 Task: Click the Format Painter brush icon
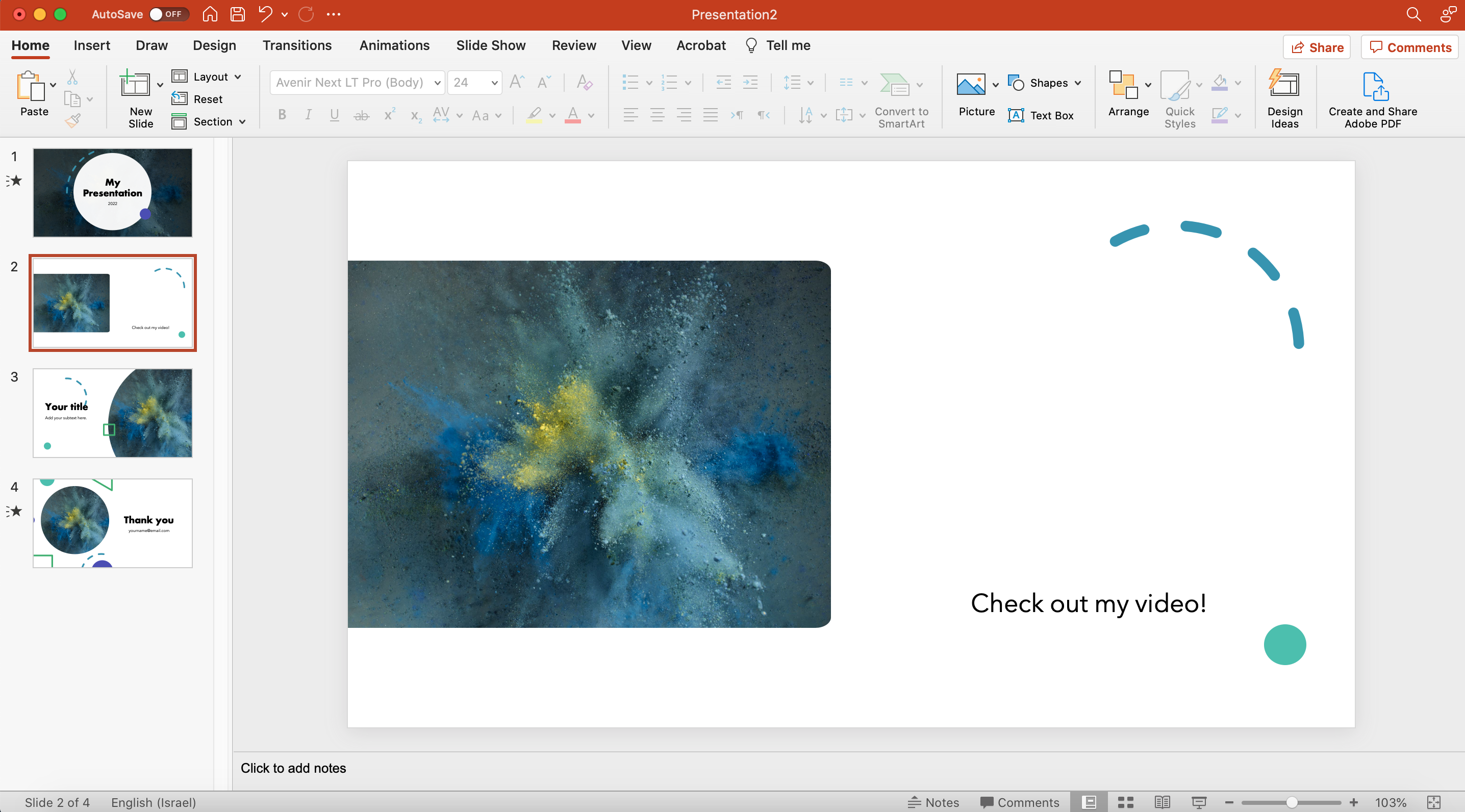coord(72,120)
